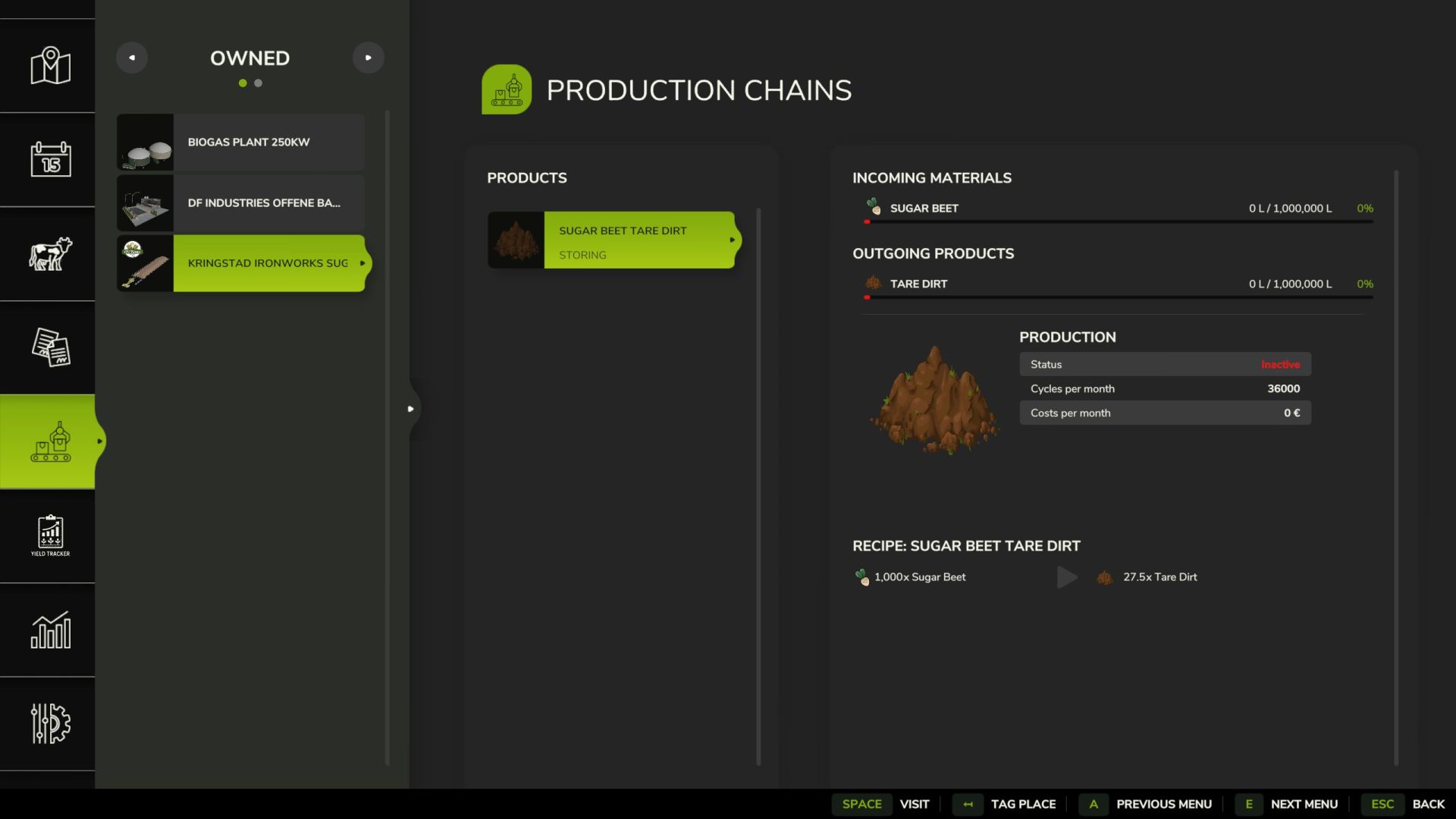Select DF Industries Offene Ba... entry
This screenshot has width=1456, height=819.
(240, 202)
